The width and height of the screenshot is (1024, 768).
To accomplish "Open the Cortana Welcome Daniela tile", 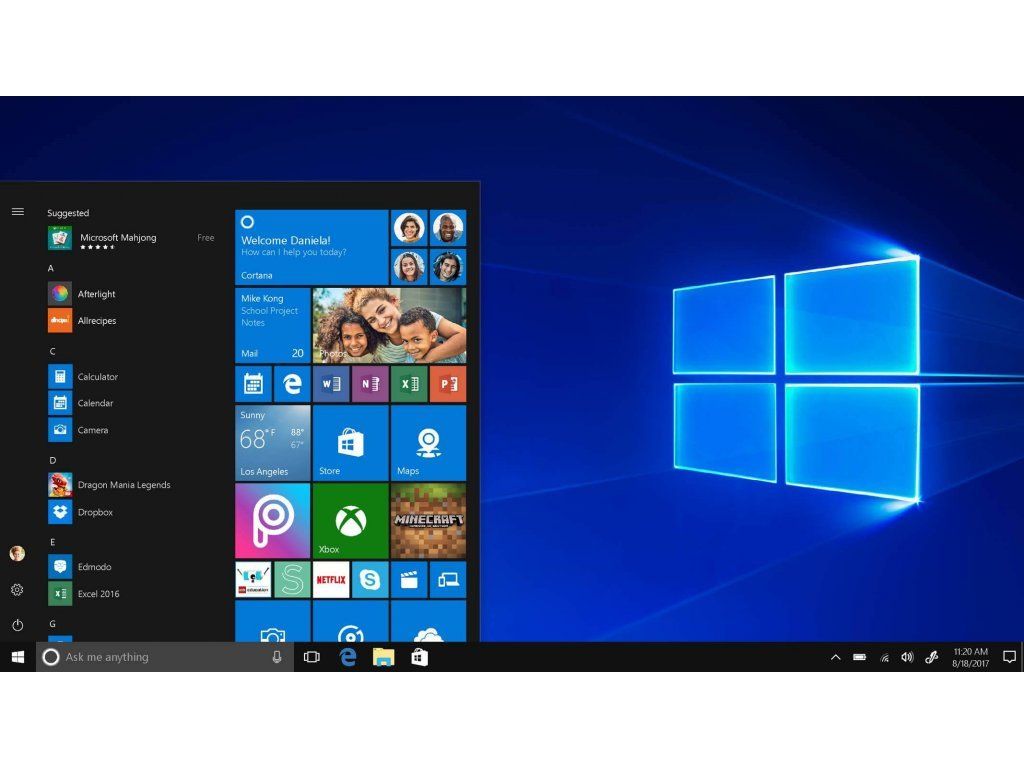I will [x=312, y=247].
